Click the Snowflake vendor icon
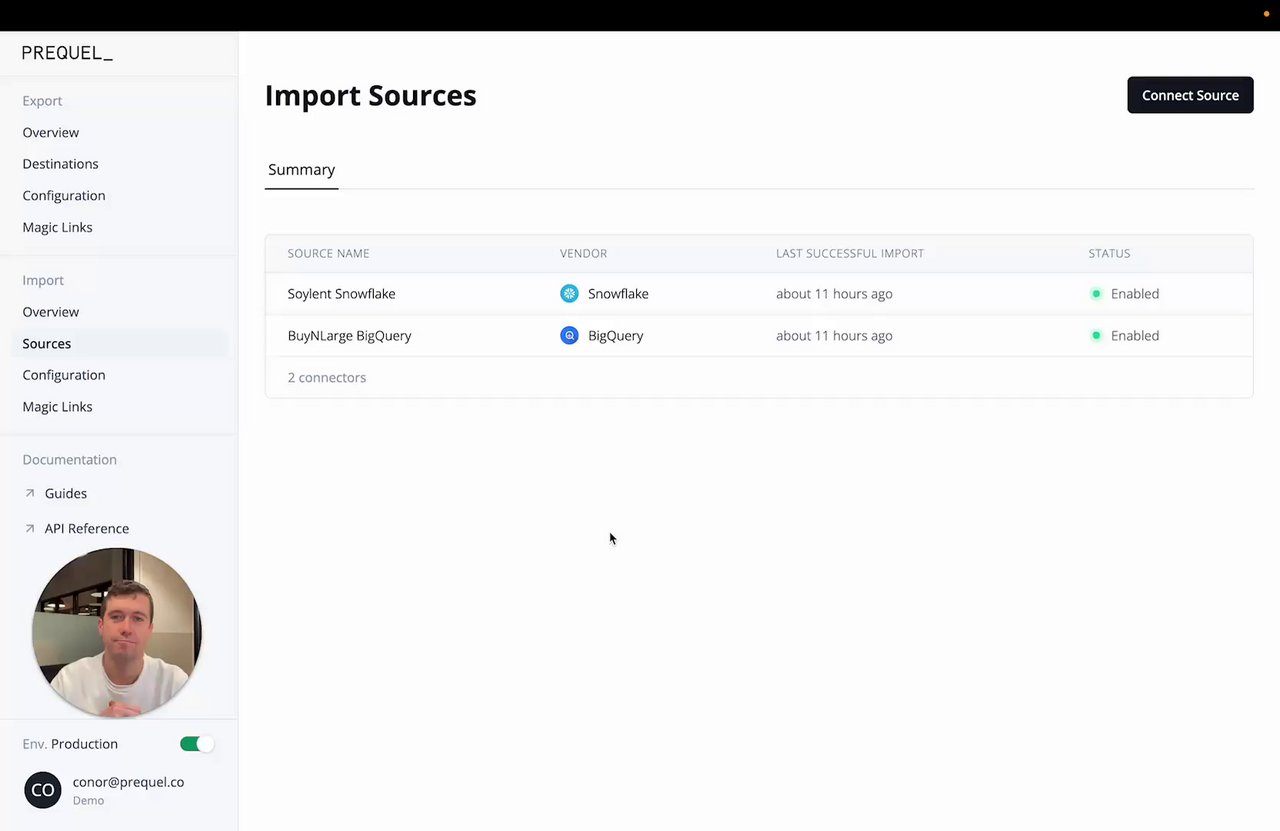Screen dimensions: 1280x831 (569, 294)
